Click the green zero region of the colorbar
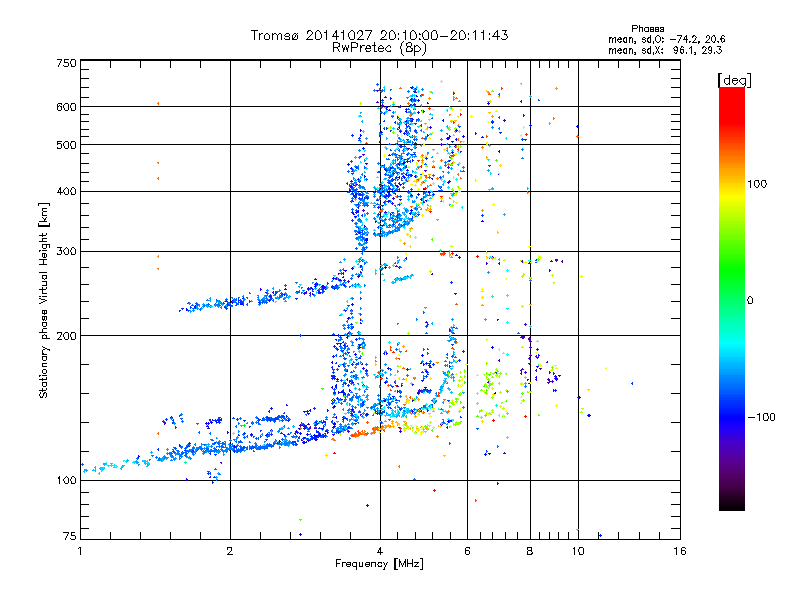 [732, 300]
